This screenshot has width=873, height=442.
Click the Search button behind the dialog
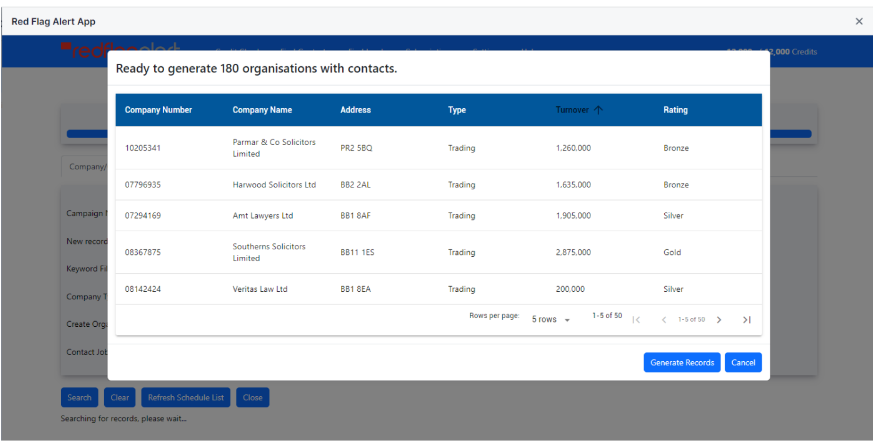79,397
